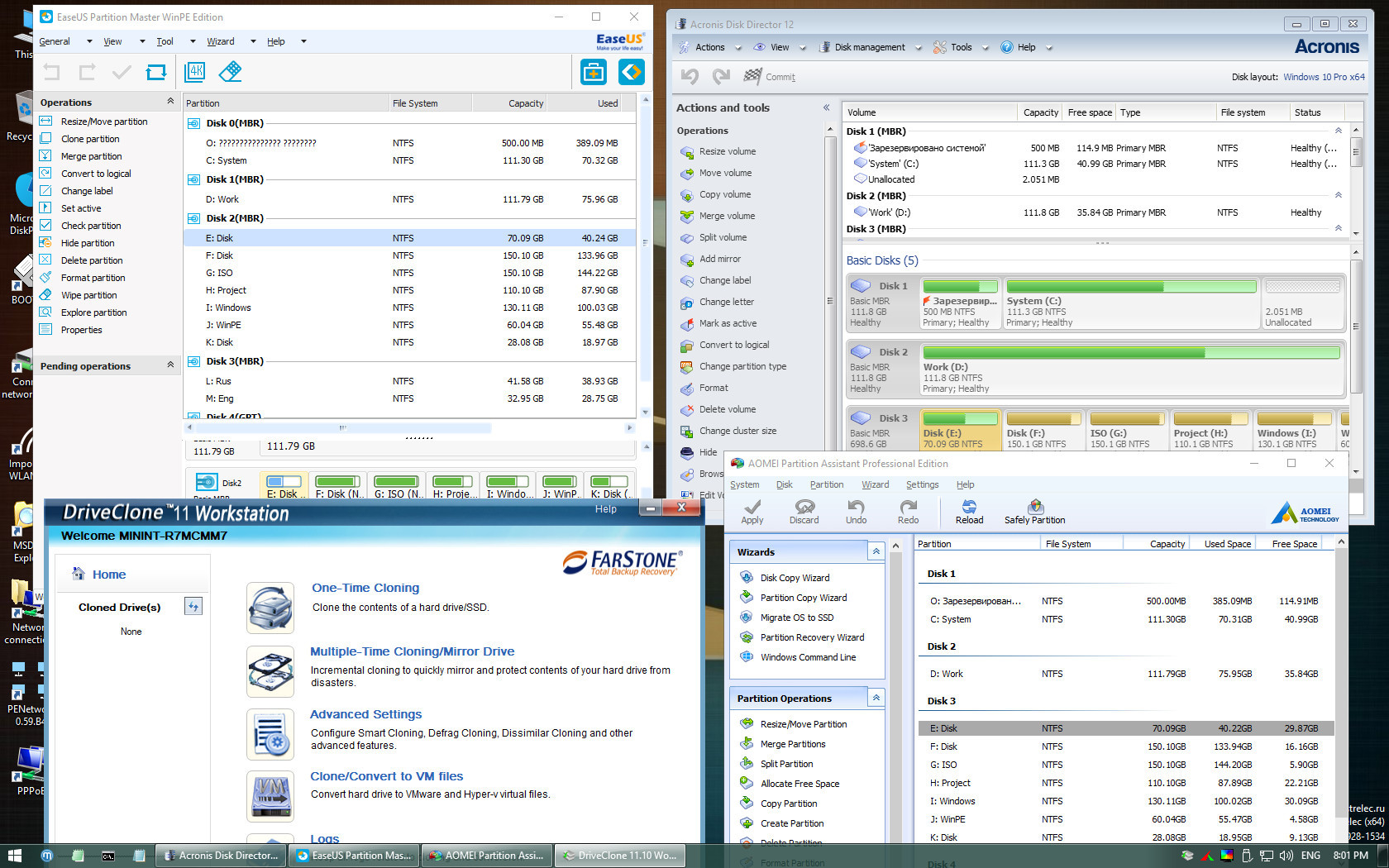
Task: Open Windows Start button
Action: [14, 856]
